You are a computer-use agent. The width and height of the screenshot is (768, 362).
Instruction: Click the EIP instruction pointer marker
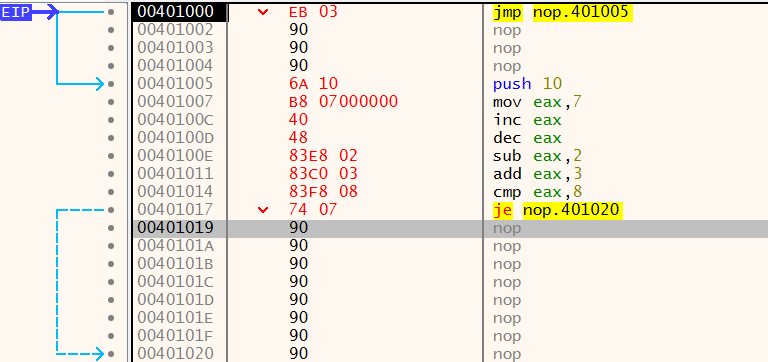click(16, 13)
